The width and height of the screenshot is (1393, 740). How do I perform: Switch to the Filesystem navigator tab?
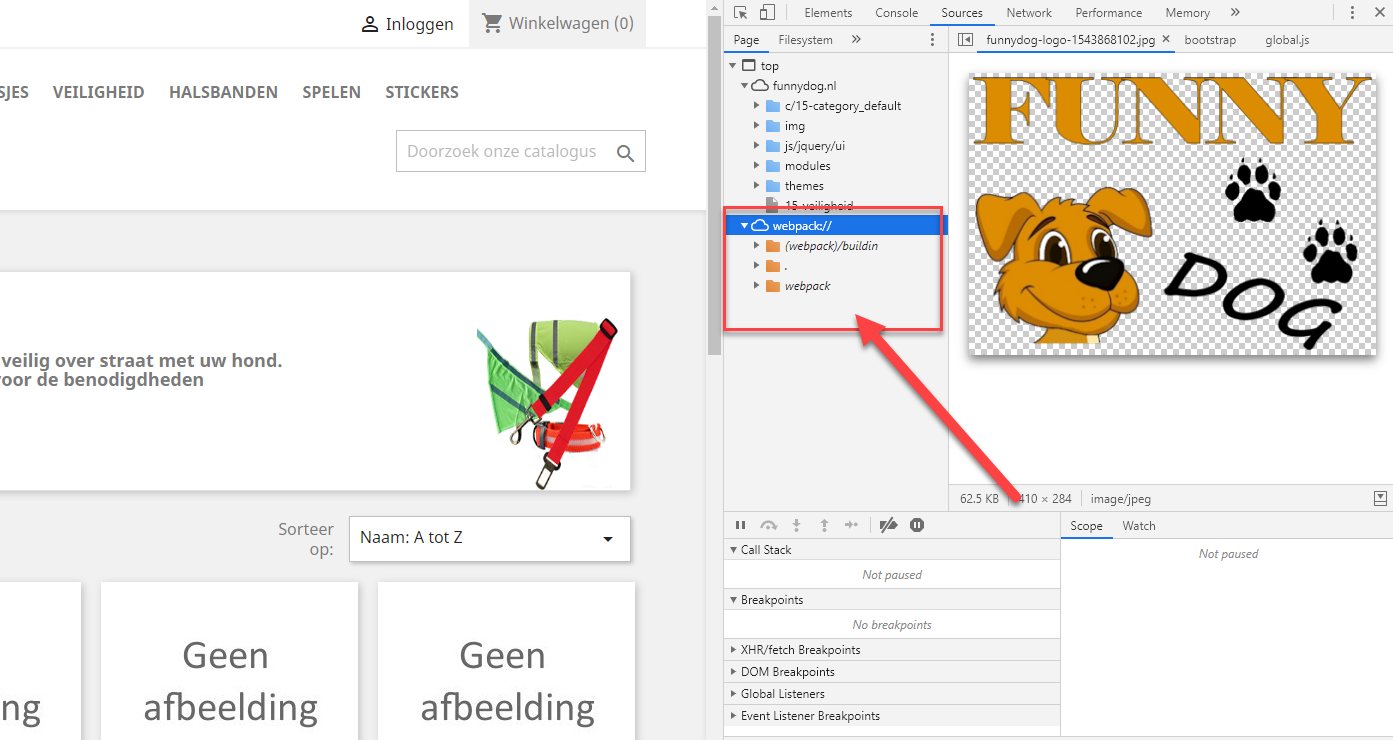tap(806, 40)
